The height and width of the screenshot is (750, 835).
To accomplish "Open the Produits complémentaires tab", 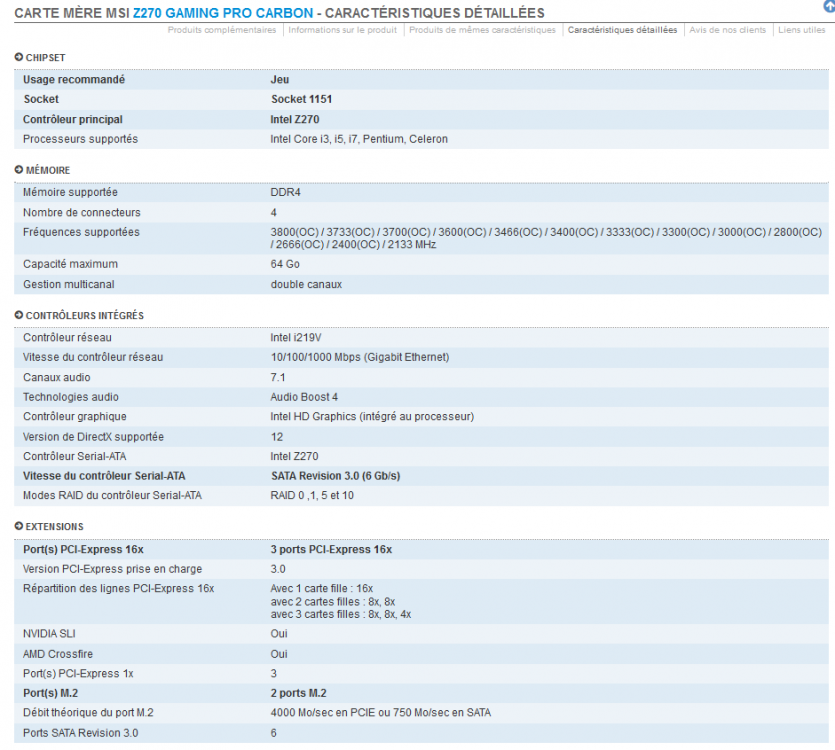I will click(222, 30).
